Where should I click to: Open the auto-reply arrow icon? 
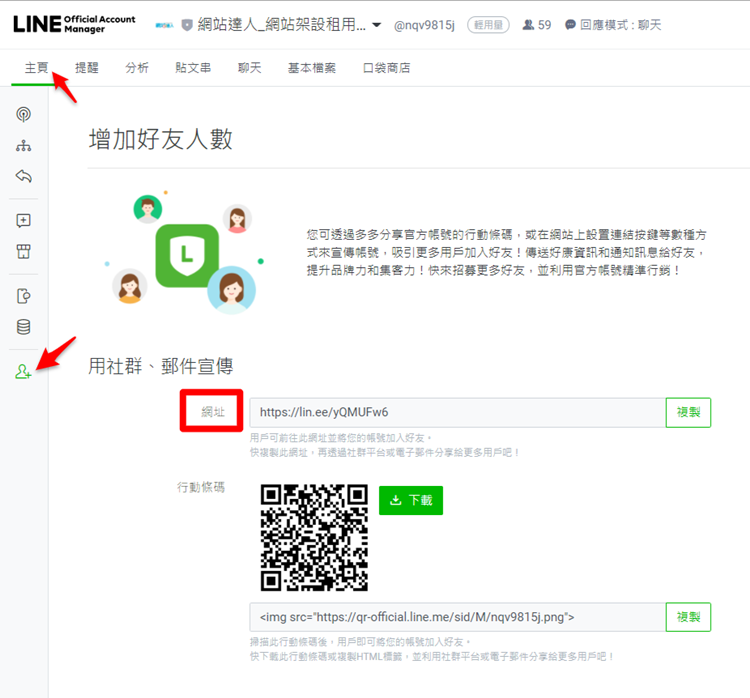[x=23, y=176]
